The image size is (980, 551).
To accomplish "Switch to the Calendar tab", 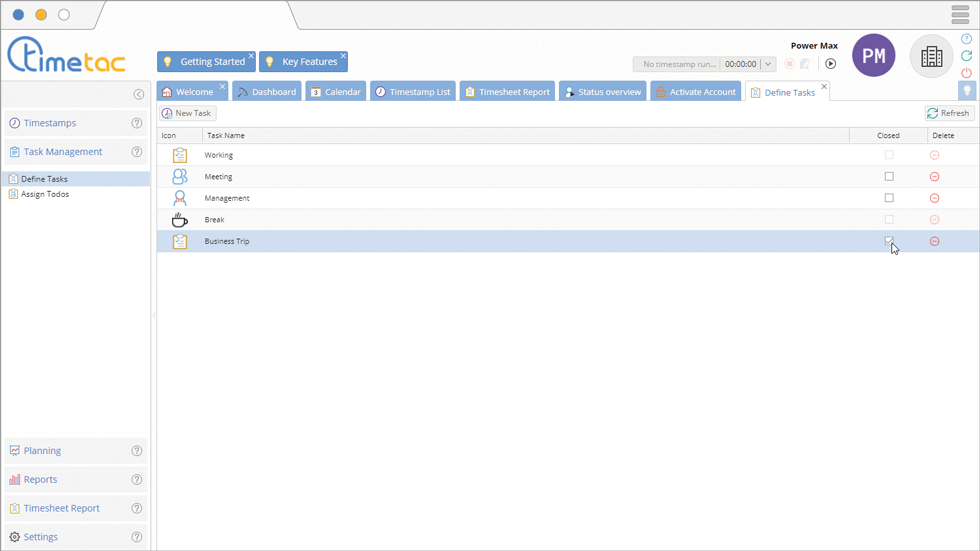I will tap(336, 92).
